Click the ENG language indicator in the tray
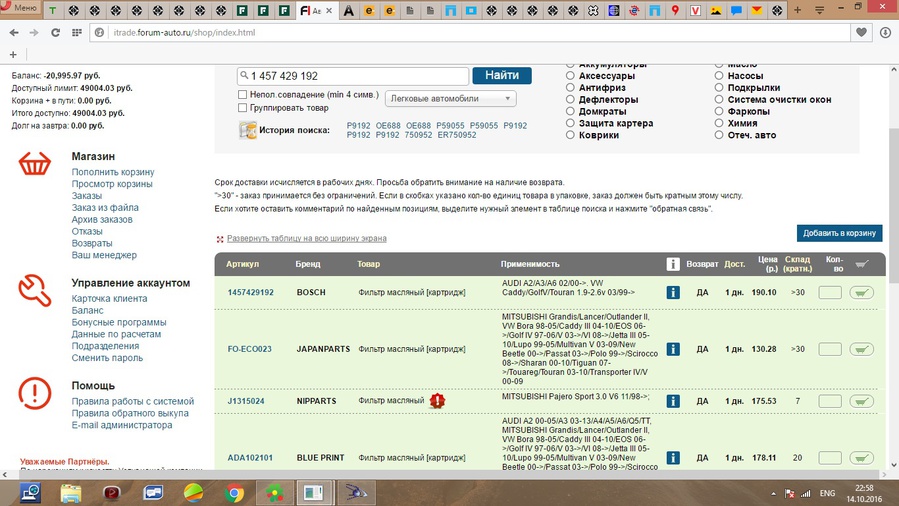 827,493
